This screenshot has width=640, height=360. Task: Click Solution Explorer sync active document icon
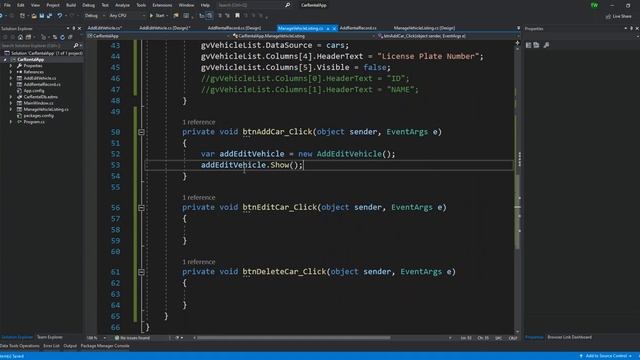click(x=55, y=37)
